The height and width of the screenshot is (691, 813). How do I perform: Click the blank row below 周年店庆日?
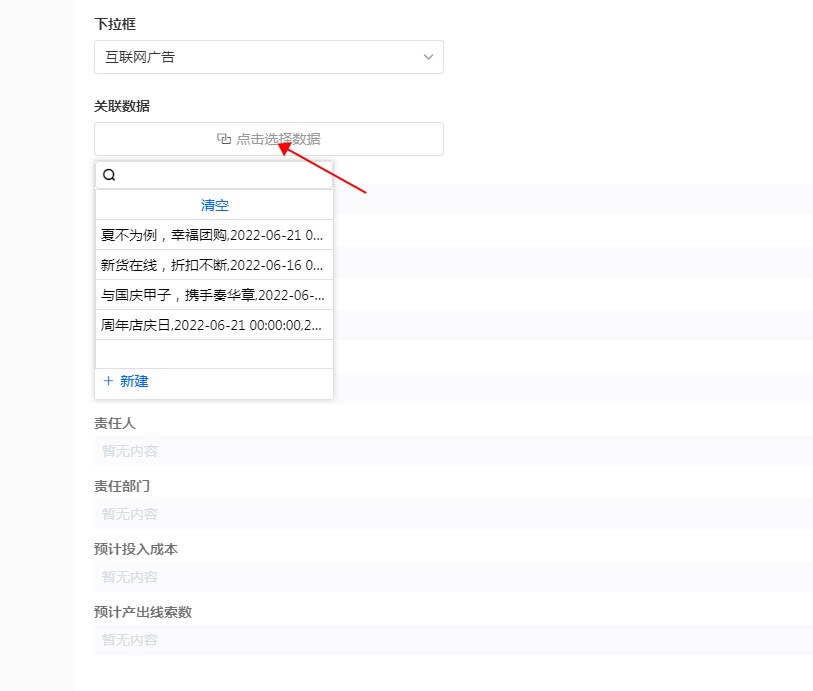[213, 354]
